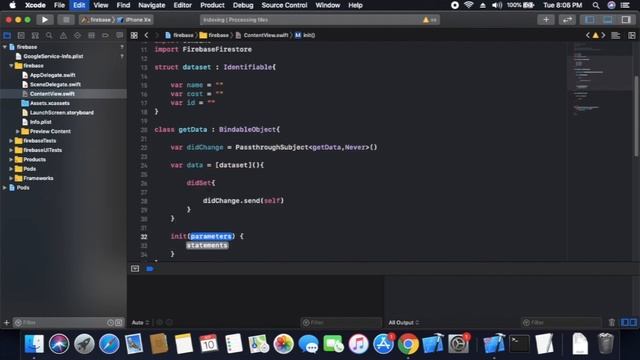640x360 pixels.
Task: Jump to the next issue
Action: [603, 36]
